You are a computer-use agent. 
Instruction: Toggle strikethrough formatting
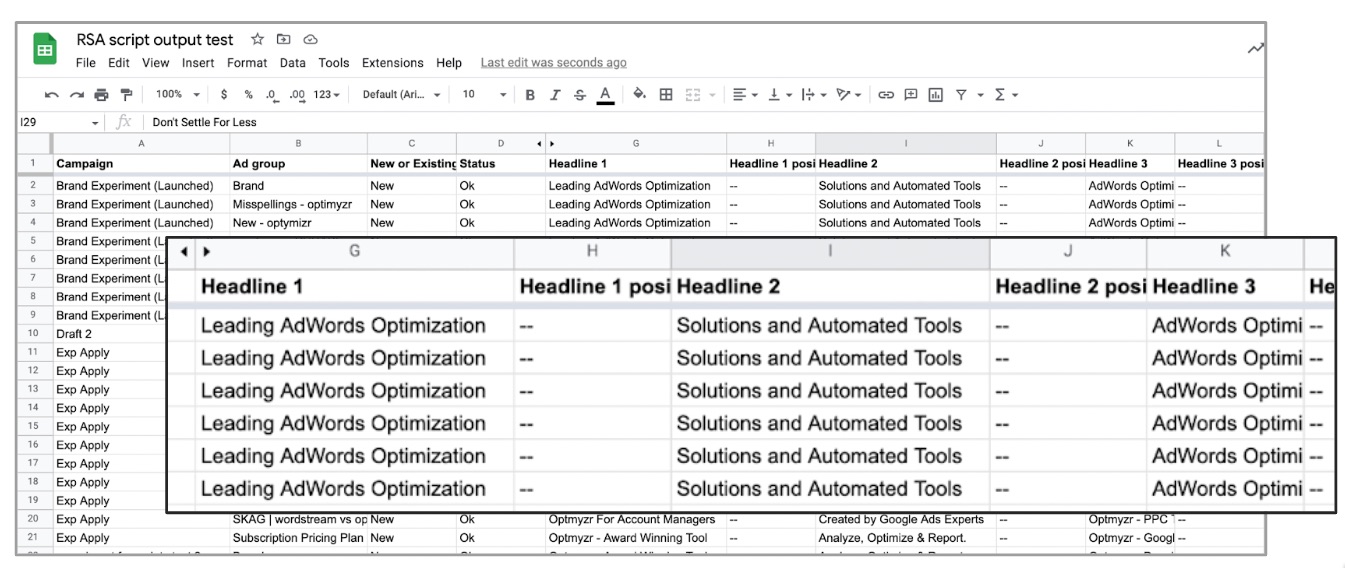pos(580,95)
